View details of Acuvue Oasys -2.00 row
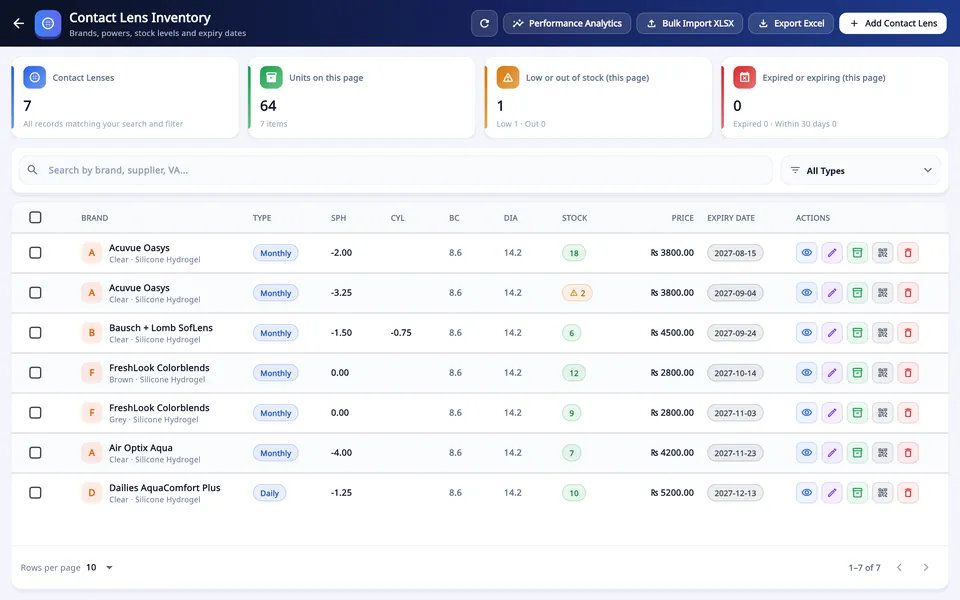Image resolution: width=960 pixels, height=600 pixels. pos(807,253)
